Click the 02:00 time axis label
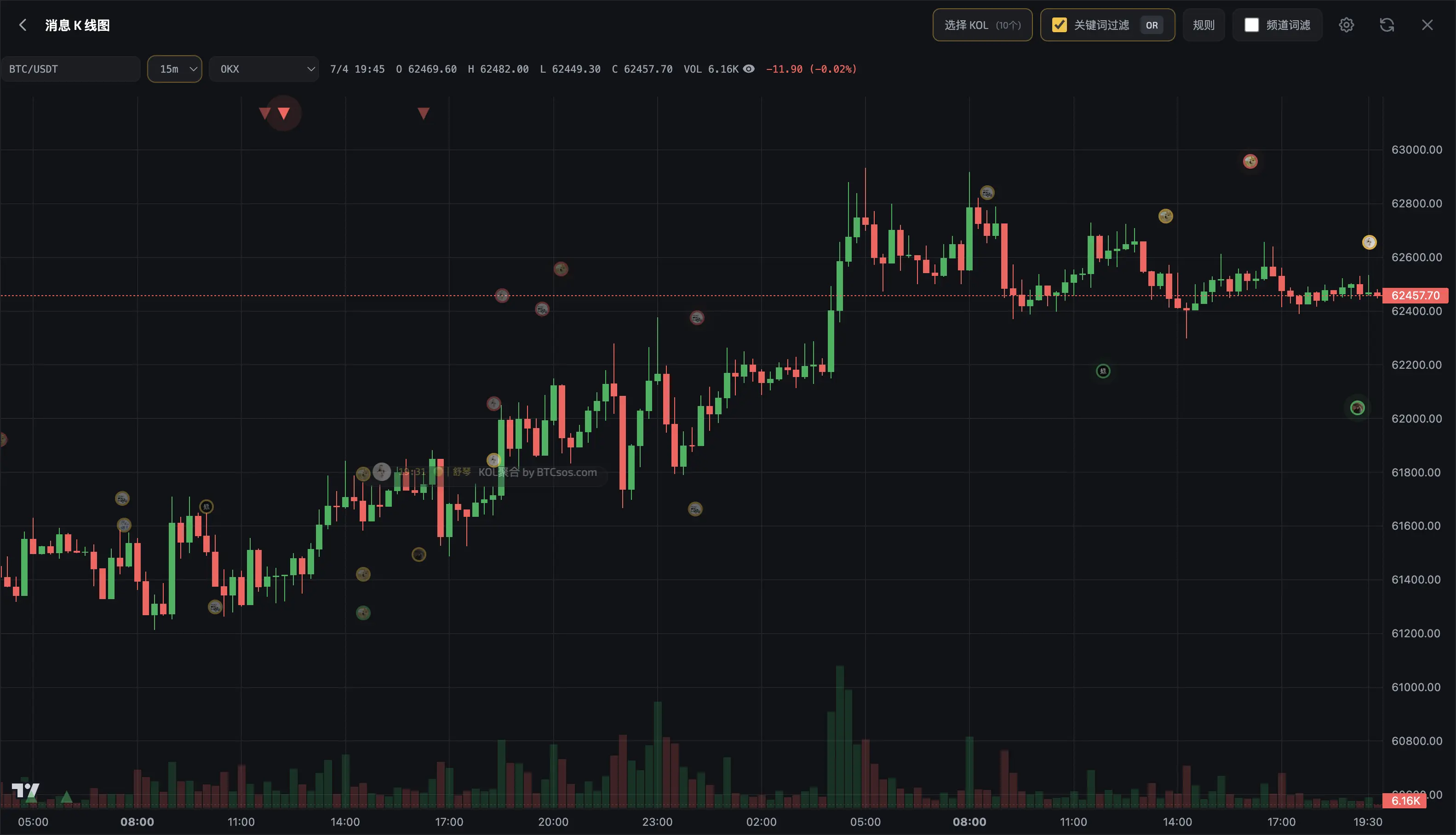1456x835 pixels. tap(761, 822)
